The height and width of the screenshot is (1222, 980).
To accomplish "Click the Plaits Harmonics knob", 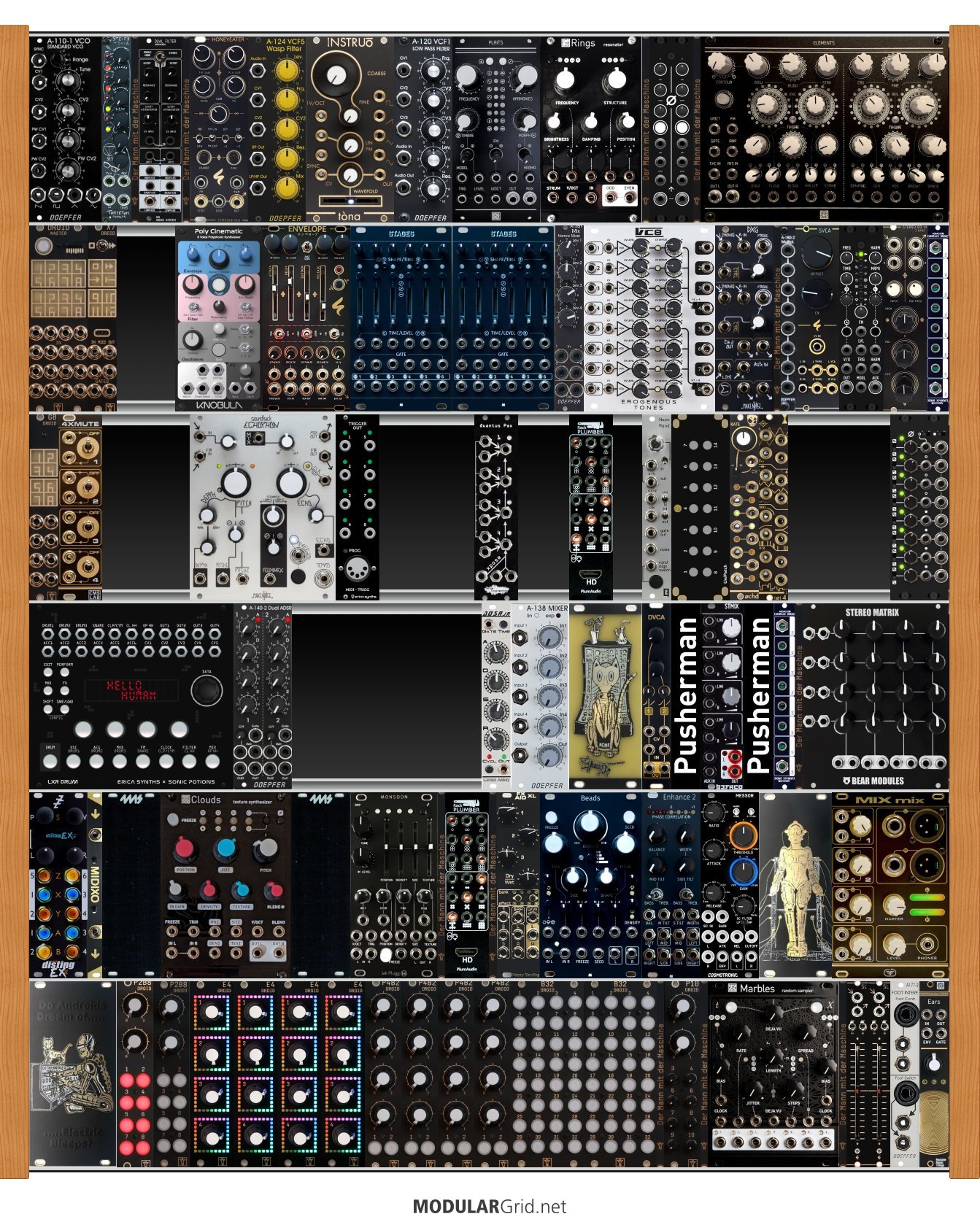I will 524,76.
